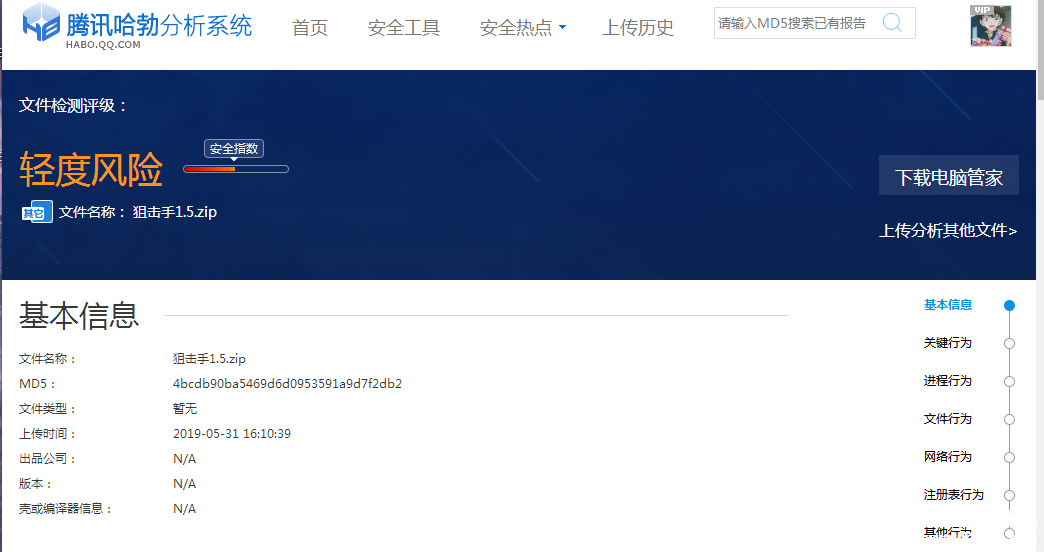This screenshot has width=1044, height=552.
Task: Go to 上传历史 page
Action: pyautogui.click(x=638, y=28)
